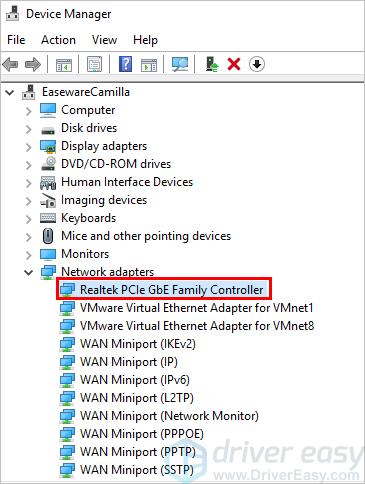The width and height of the screenshot is (365, 484).
Task: Expand the Keyboards category
Action: click(x=29, y=219)
